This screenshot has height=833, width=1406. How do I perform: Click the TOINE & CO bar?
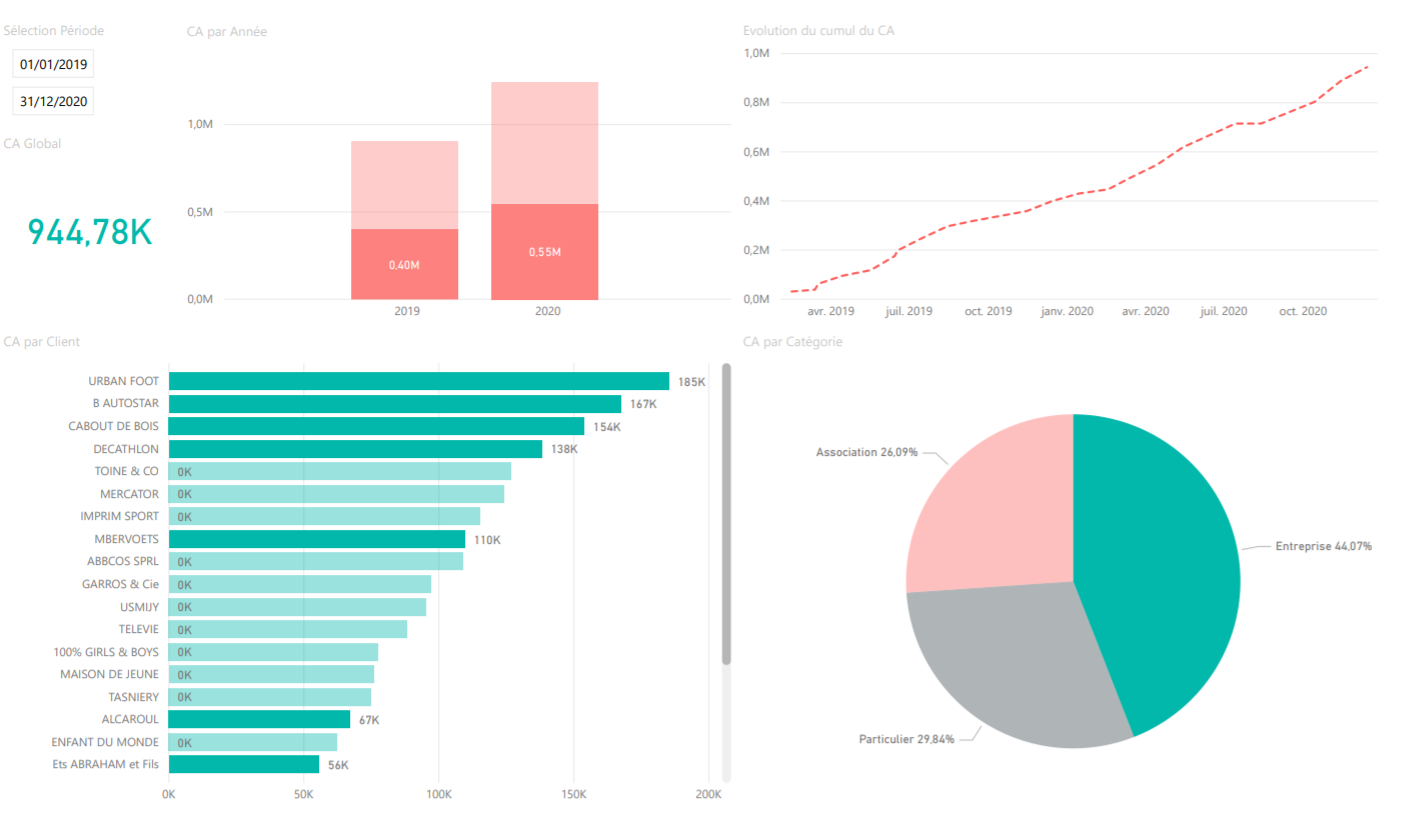coord(340,471)
